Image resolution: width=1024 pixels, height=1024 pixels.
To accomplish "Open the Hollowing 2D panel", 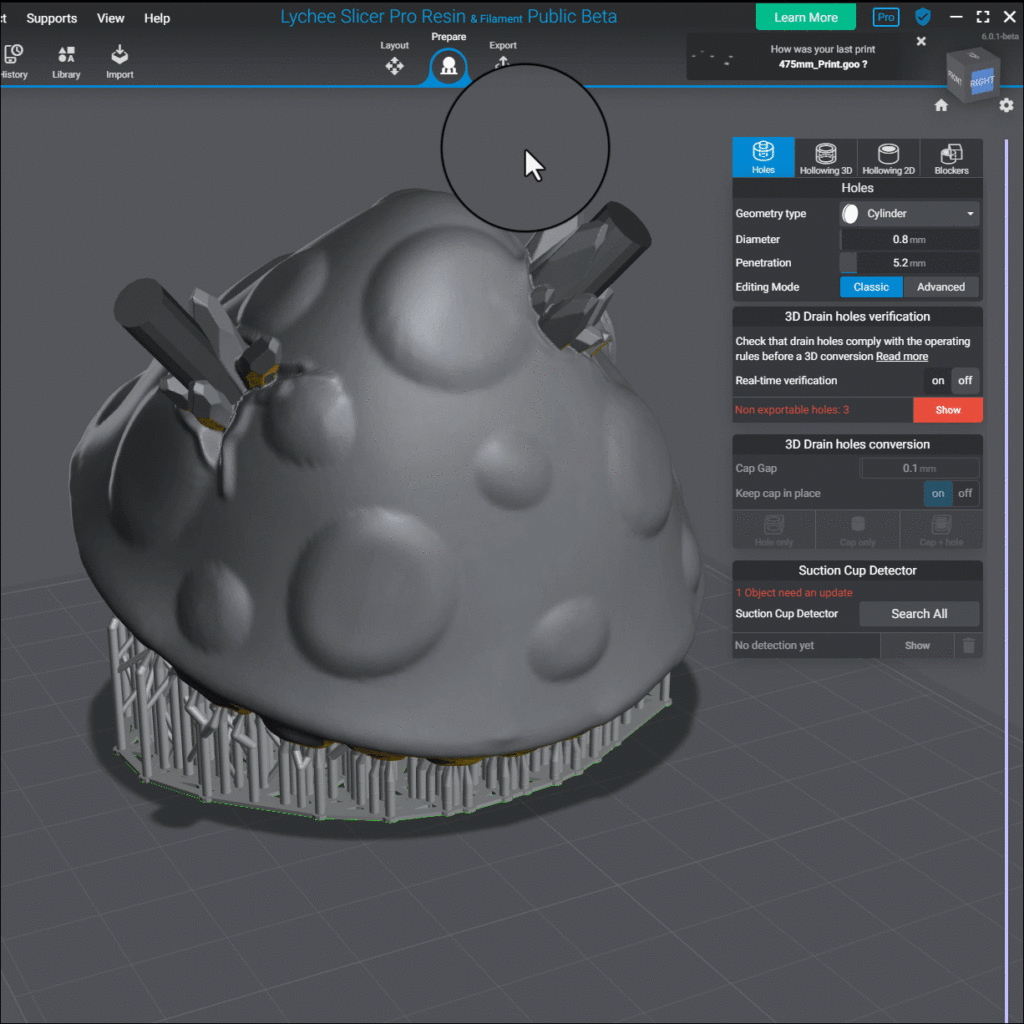I will (x=888, y=157).
